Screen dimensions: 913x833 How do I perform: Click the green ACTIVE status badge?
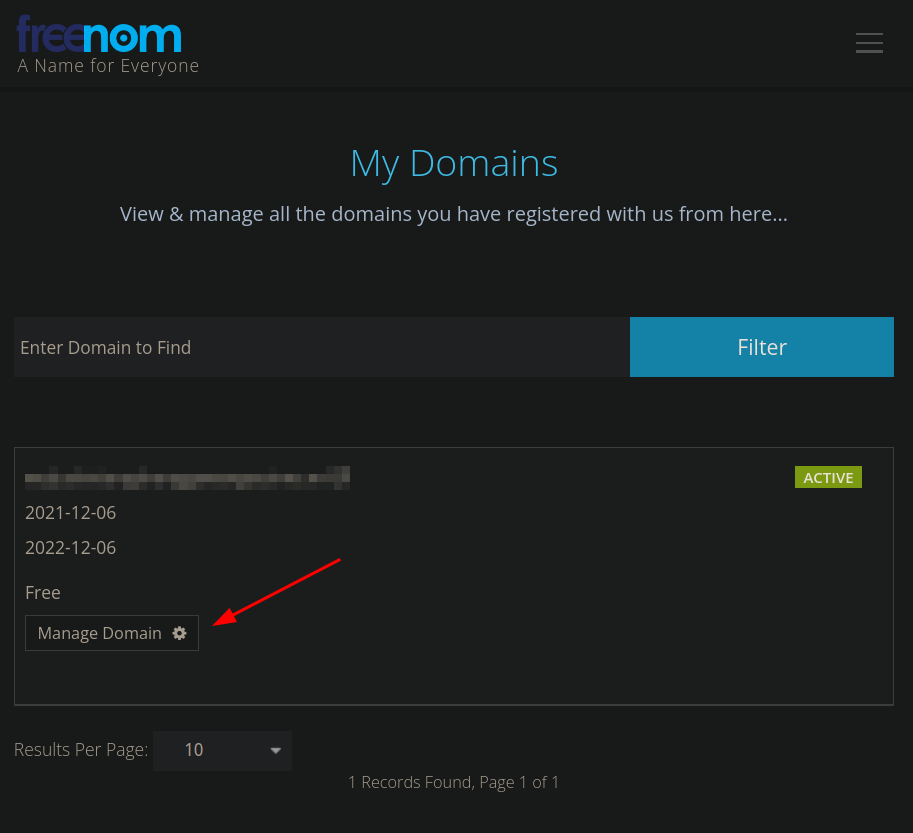click(x=828, y=477)
